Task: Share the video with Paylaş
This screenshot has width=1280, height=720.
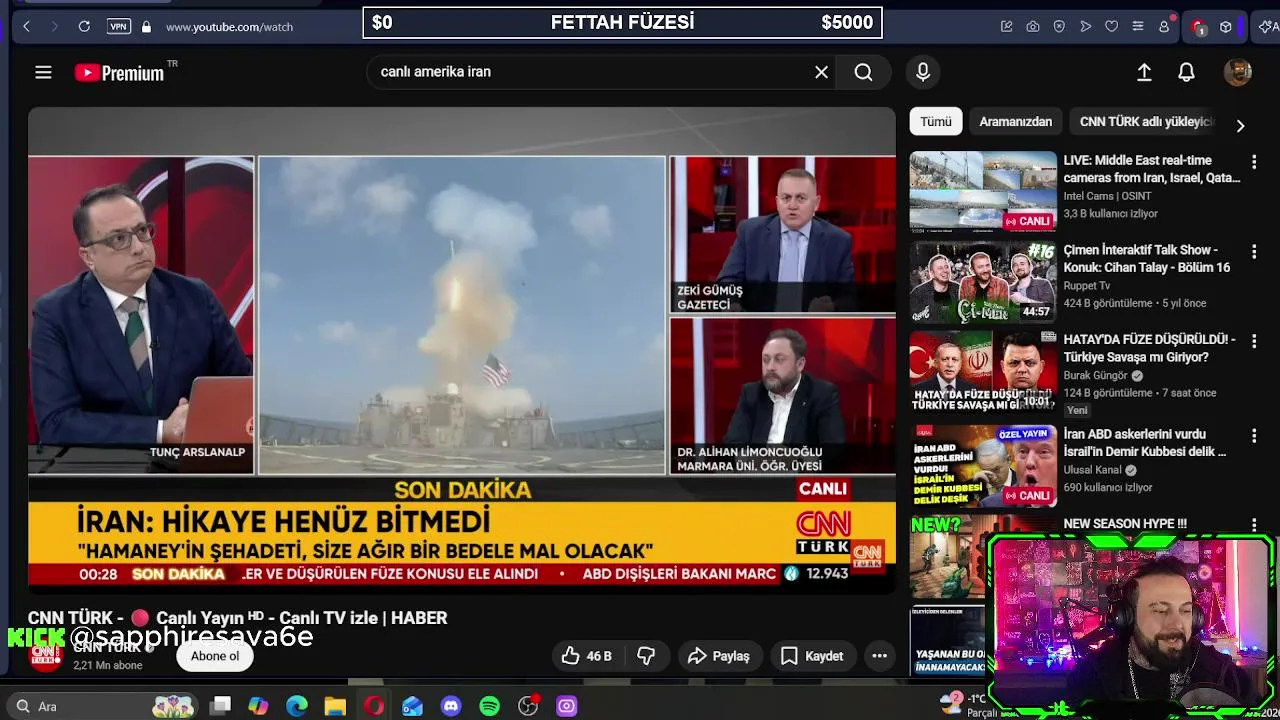Action: (x=718, y=656)
